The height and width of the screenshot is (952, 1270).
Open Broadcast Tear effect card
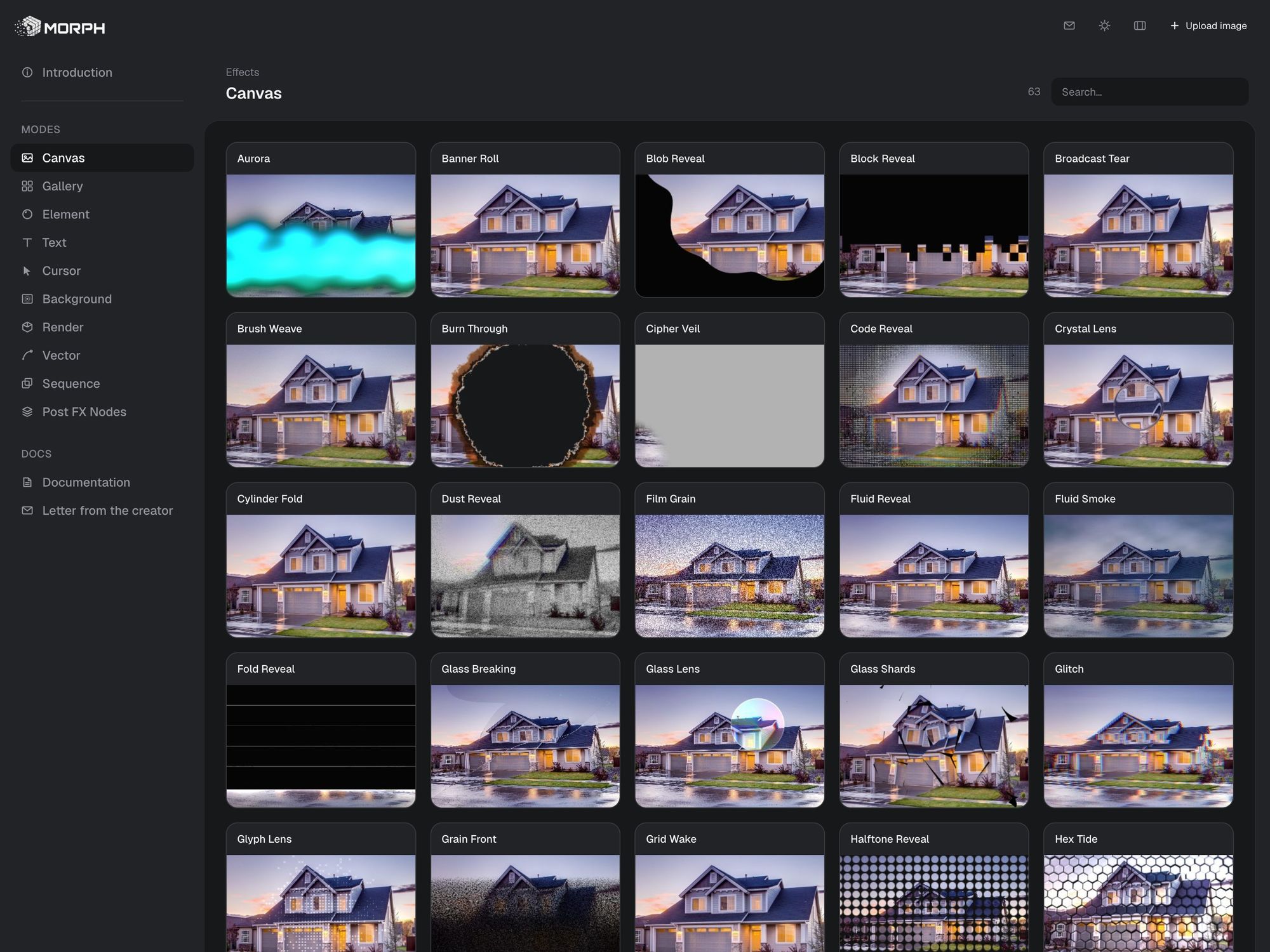(x=1139, y=220)
